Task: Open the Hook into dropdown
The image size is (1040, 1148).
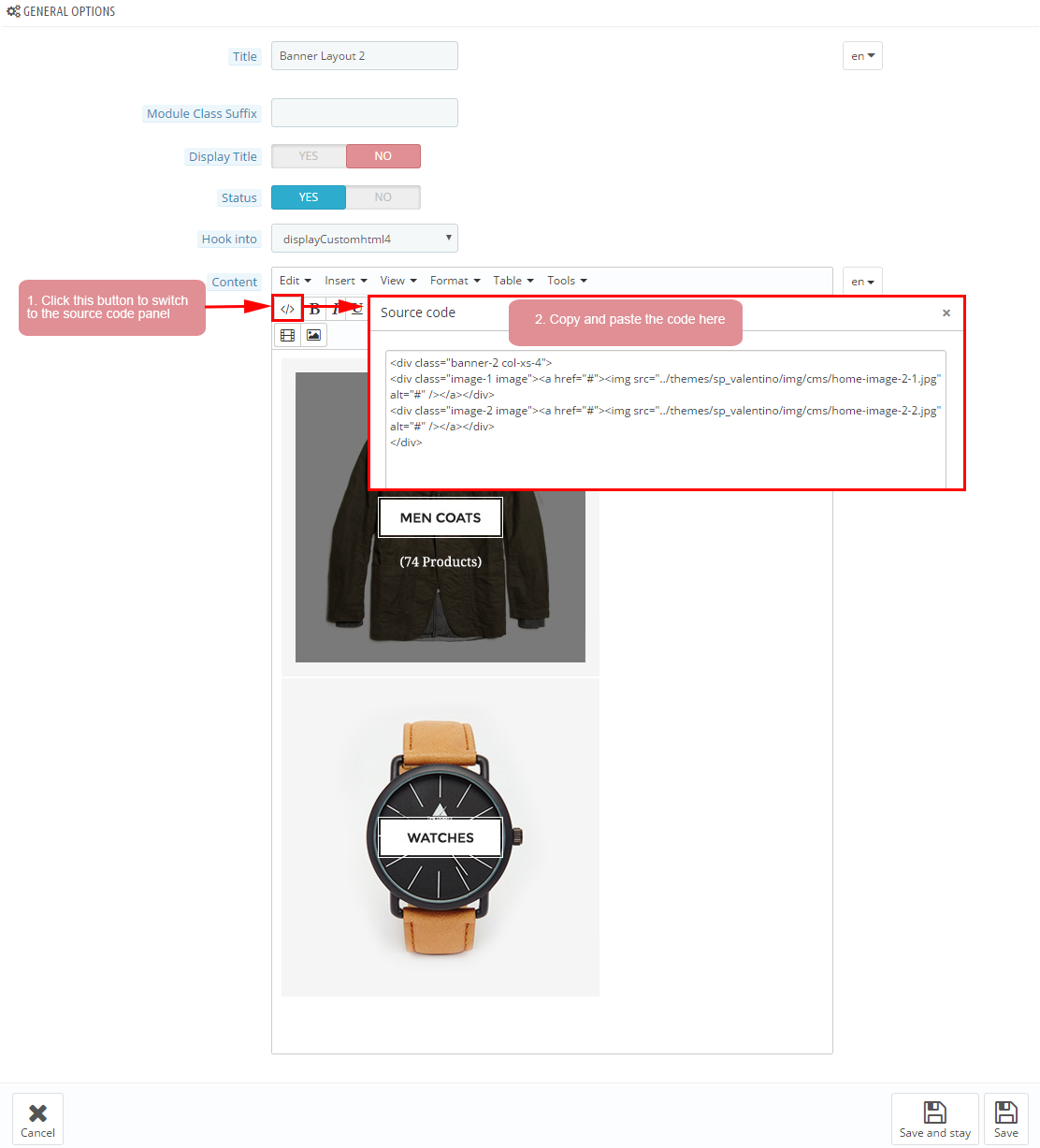Action: click(365, 239)
